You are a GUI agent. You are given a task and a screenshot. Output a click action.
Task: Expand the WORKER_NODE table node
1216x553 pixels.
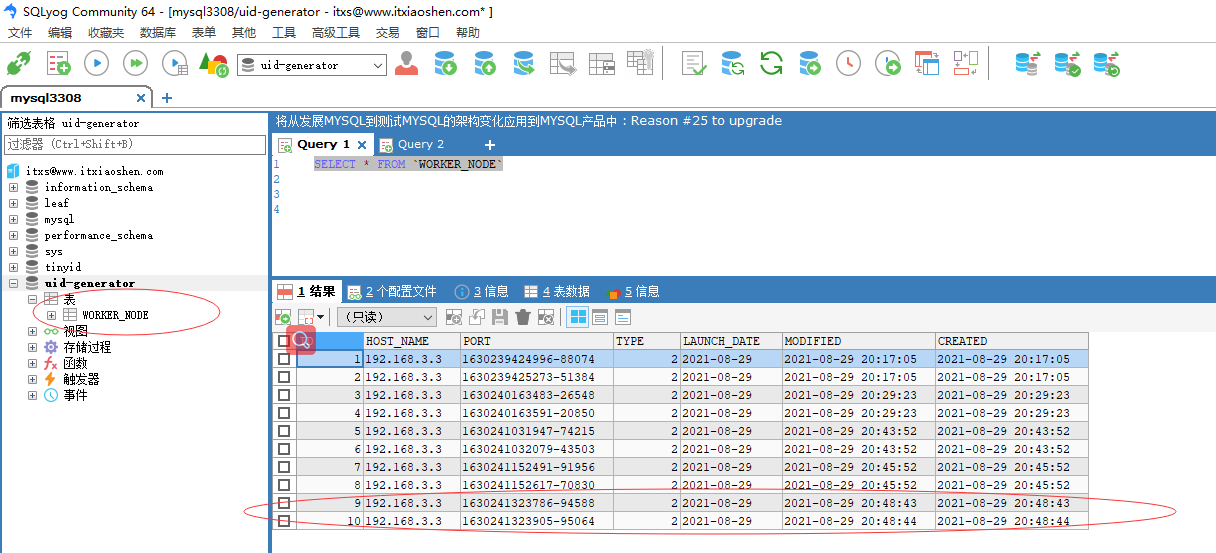52,315
